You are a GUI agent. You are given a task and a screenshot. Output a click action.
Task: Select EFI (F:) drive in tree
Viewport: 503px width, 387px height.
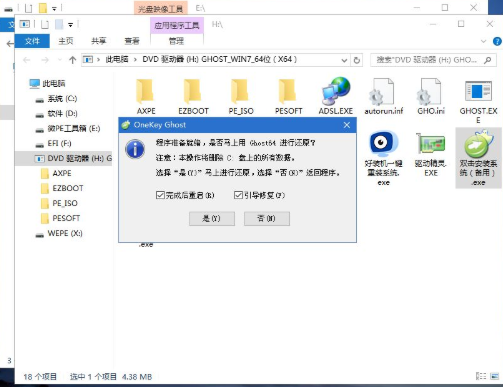pos(53,143)
